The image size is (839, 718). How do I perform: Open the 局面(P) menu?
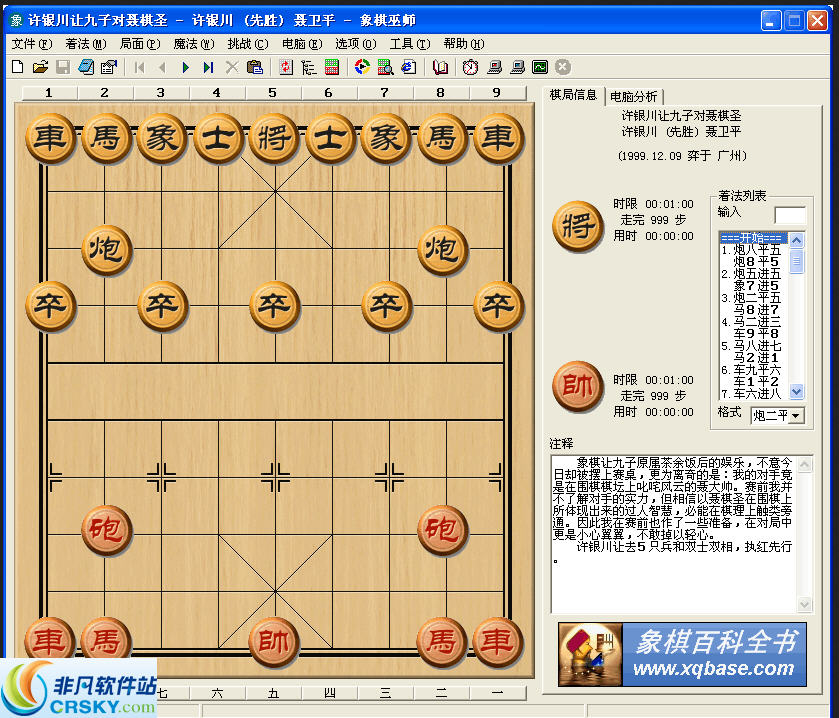click(140, 44)
